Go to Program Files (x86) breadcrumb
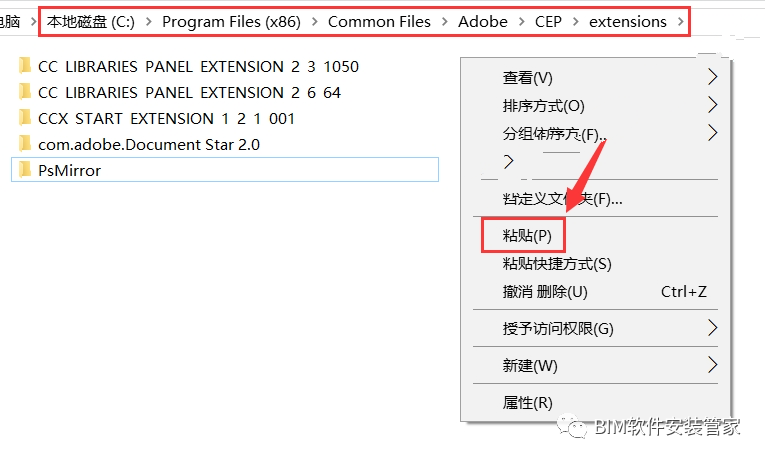This screenshot has height=460, width=765. (231, 21)
